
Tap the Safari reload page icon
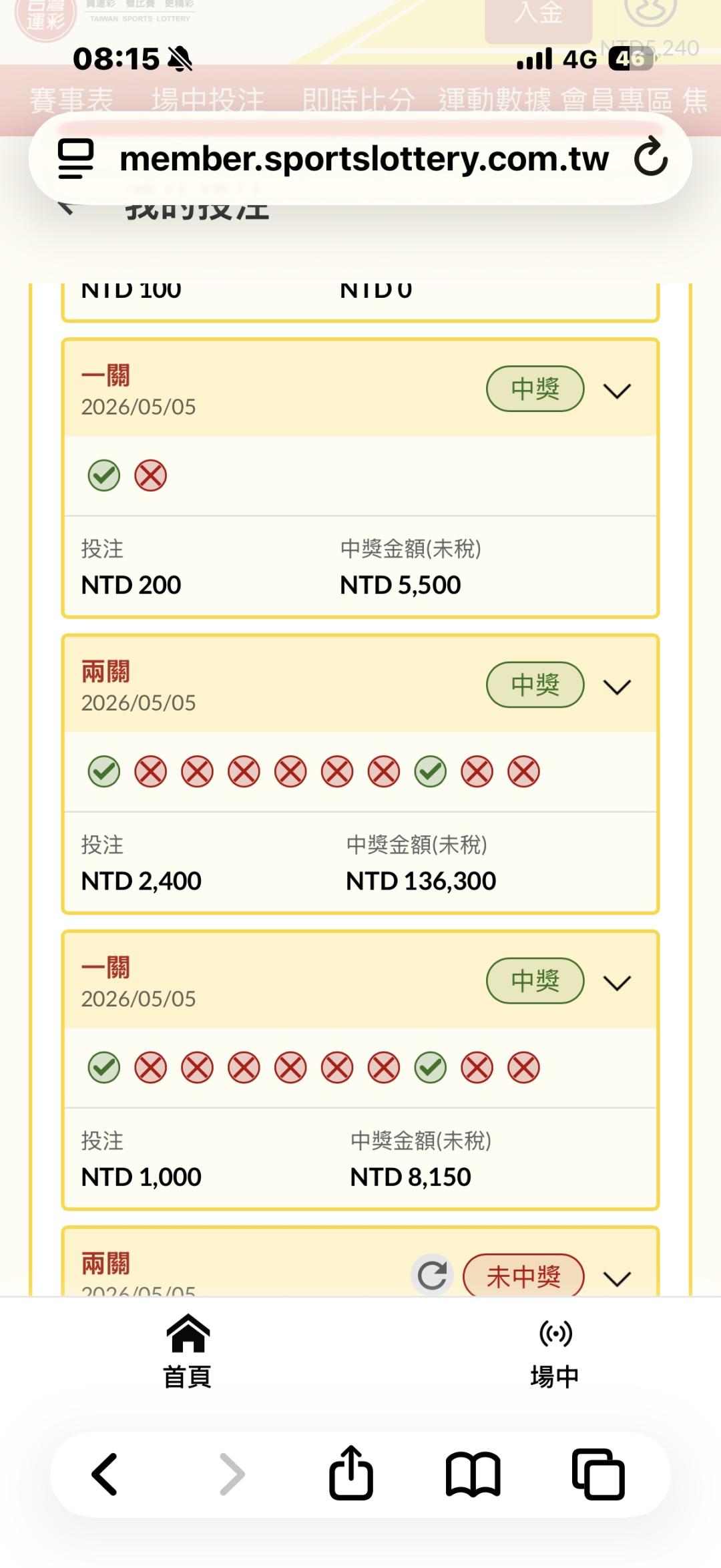(x=650, y=158)
